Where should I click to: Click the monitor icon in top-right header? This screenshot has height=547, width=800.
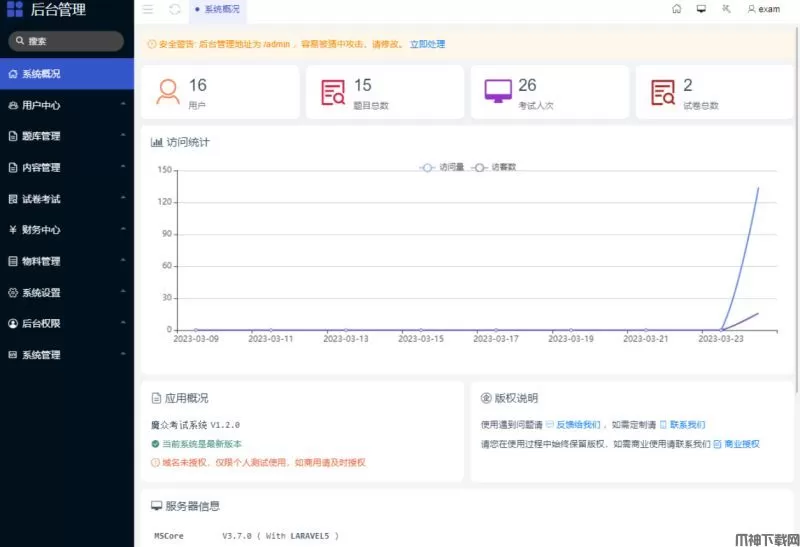701,9
